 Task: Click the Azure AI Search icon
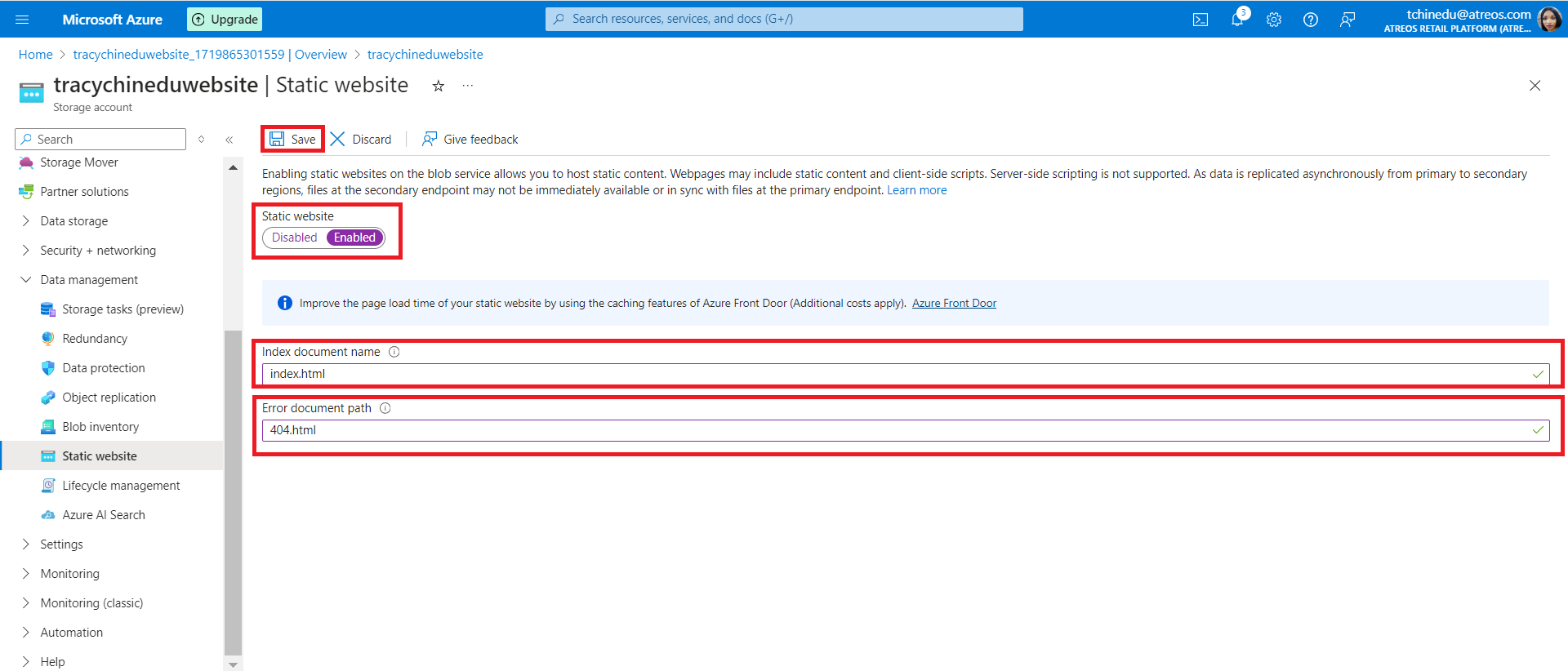[x=48, y=515]
